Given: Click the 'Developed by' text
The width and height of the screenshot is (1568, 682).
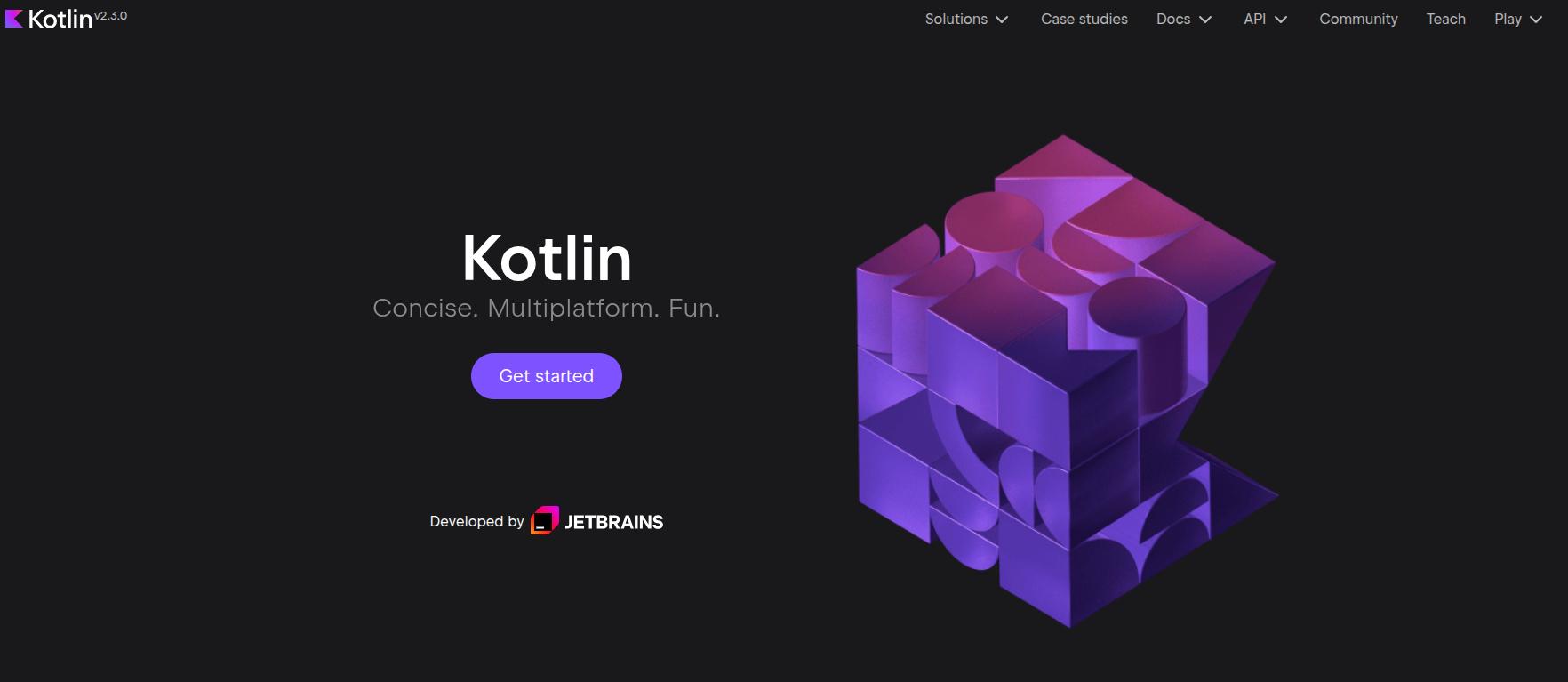Looking at the screenshot, I should tap(476, 522).
